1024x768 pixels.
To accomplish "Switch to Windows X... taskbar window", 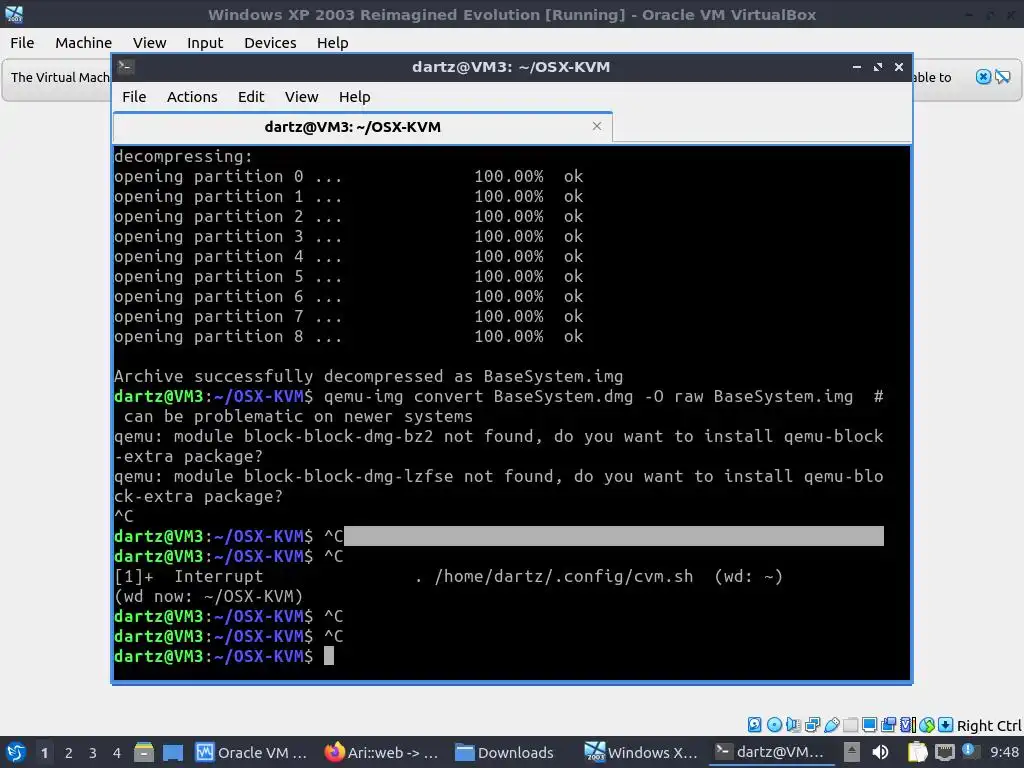I will (x=641, y=752).
